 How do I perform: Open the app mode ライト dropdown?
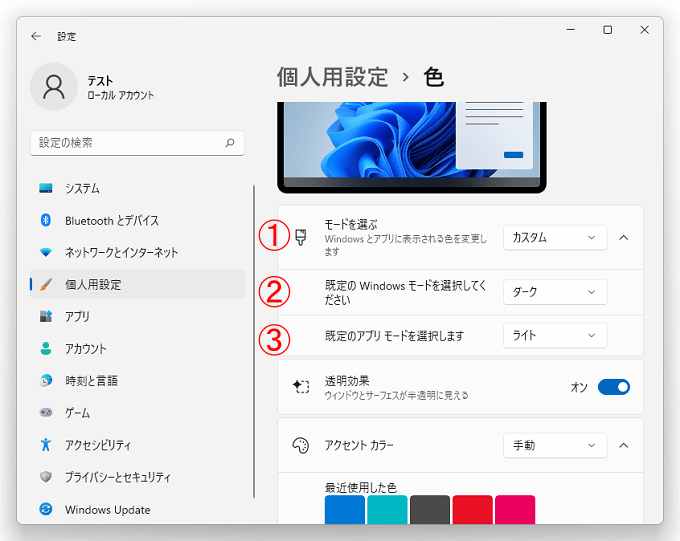[555, 335]
